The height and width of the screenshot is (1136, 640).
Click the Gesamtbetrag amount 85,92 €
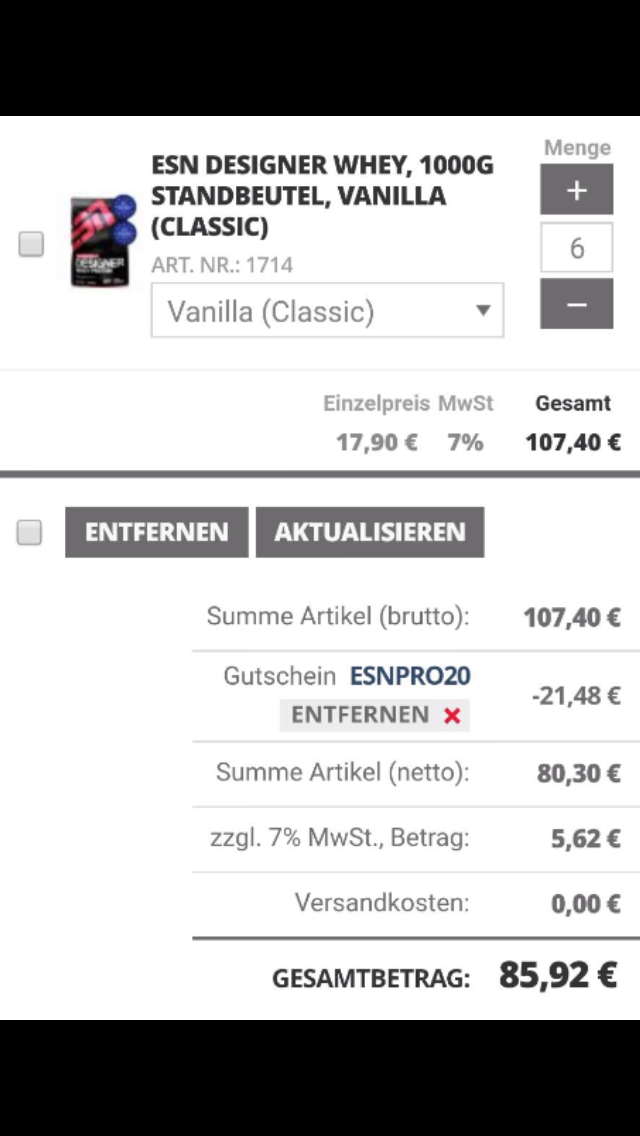[558, 974]
